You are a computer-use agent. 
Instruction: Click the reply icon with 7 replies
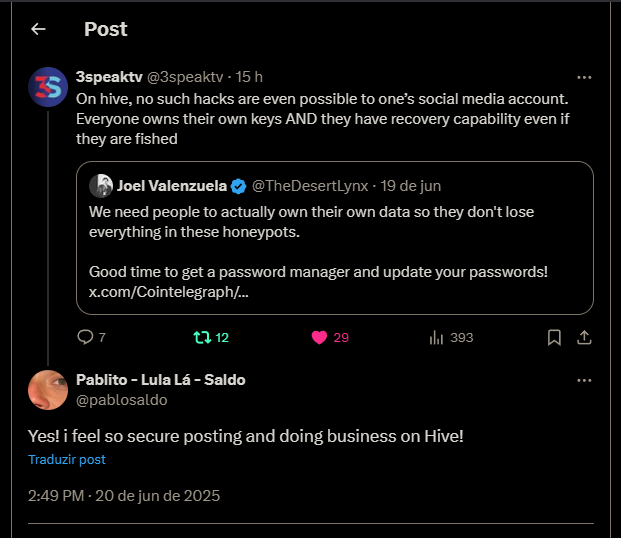click(x=85, y=337)
